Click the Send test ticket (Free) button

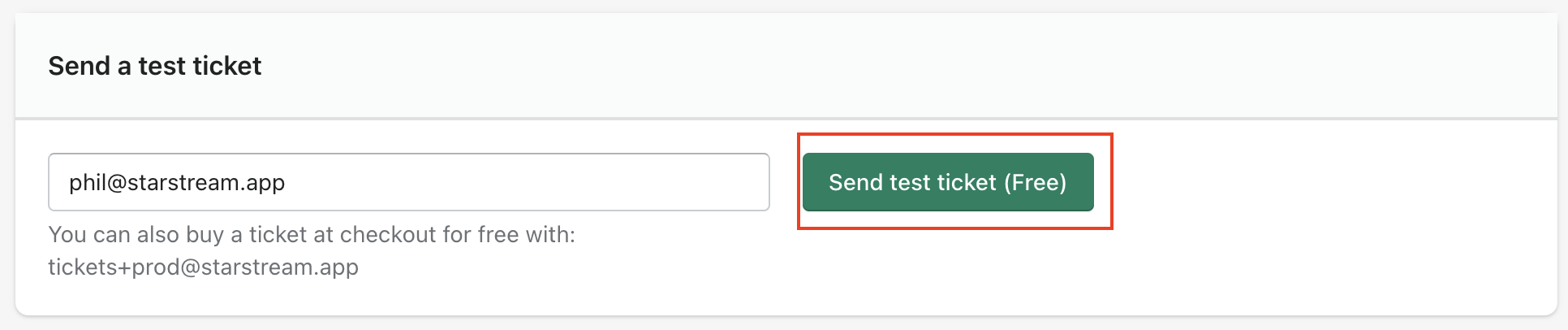(x=947, y=182)
